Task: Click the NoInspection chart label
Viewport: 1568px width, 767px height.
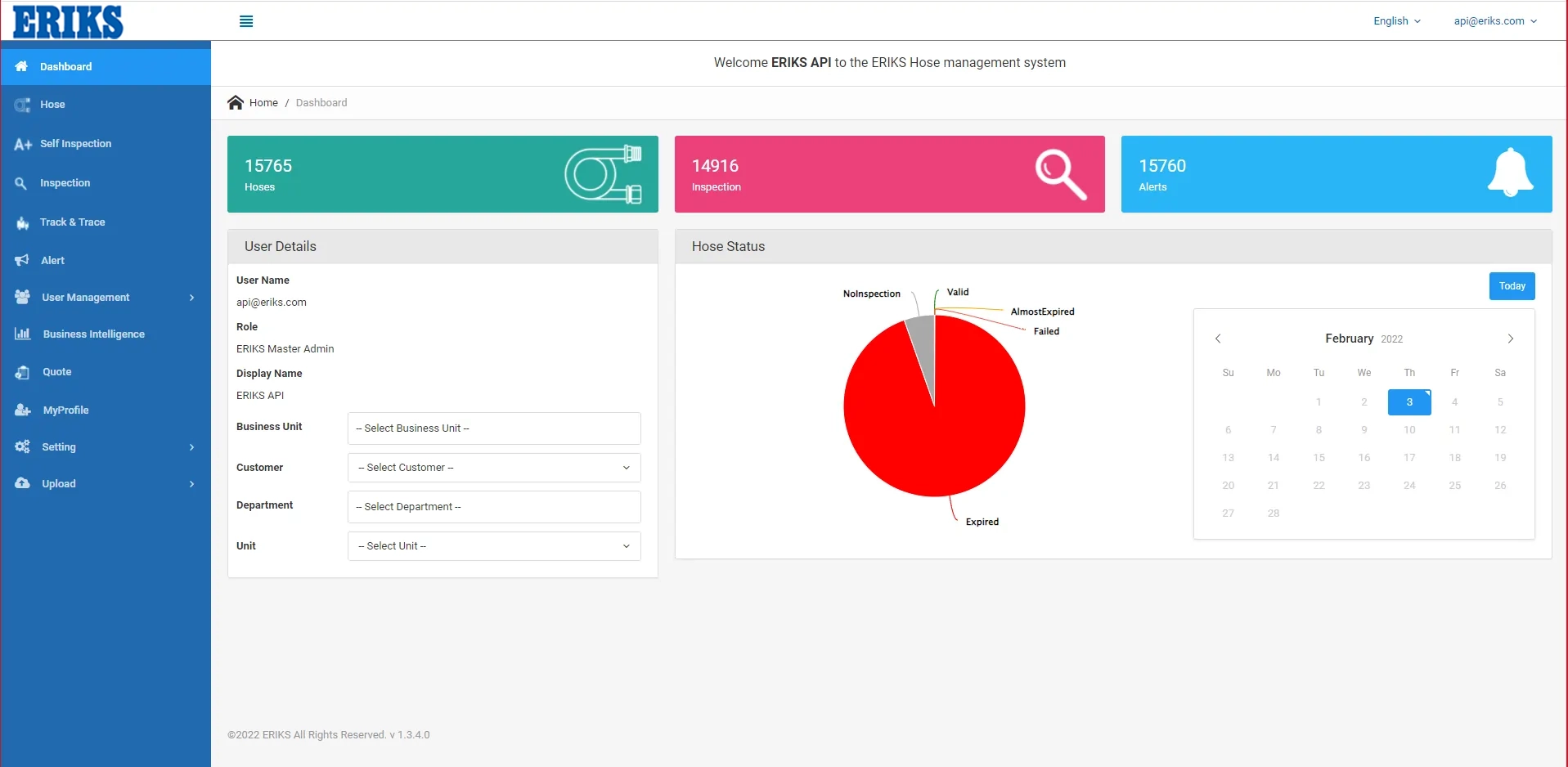Action: [x=872, y=294]
